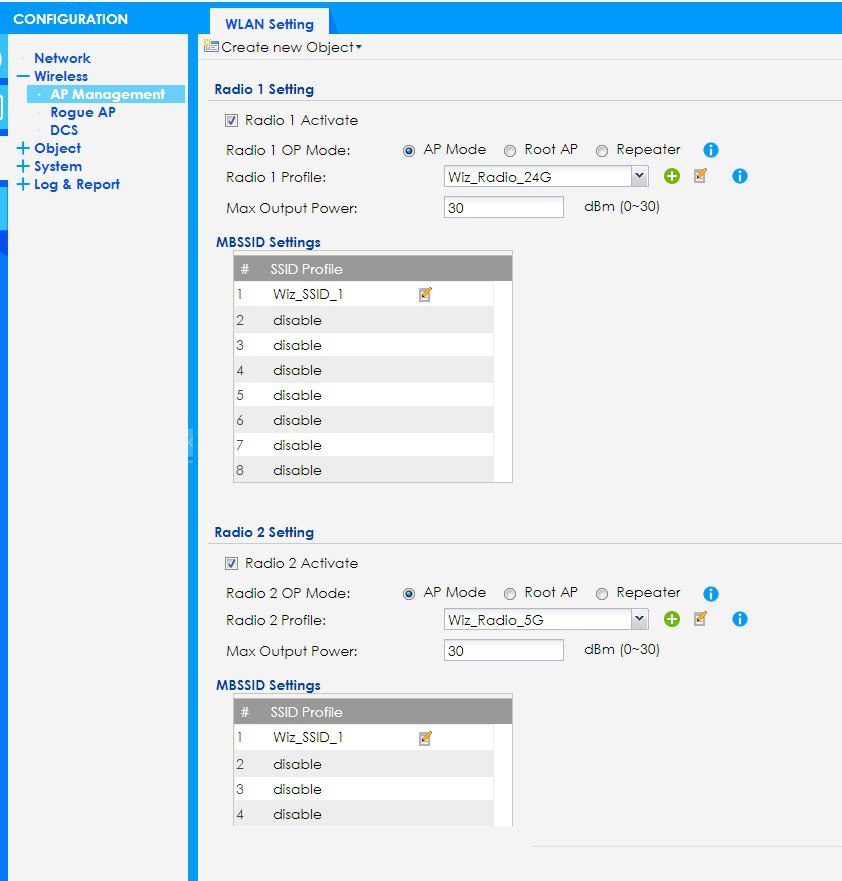
Task: Select Repeater for Radio 1
Action: (x=602, y=151)
